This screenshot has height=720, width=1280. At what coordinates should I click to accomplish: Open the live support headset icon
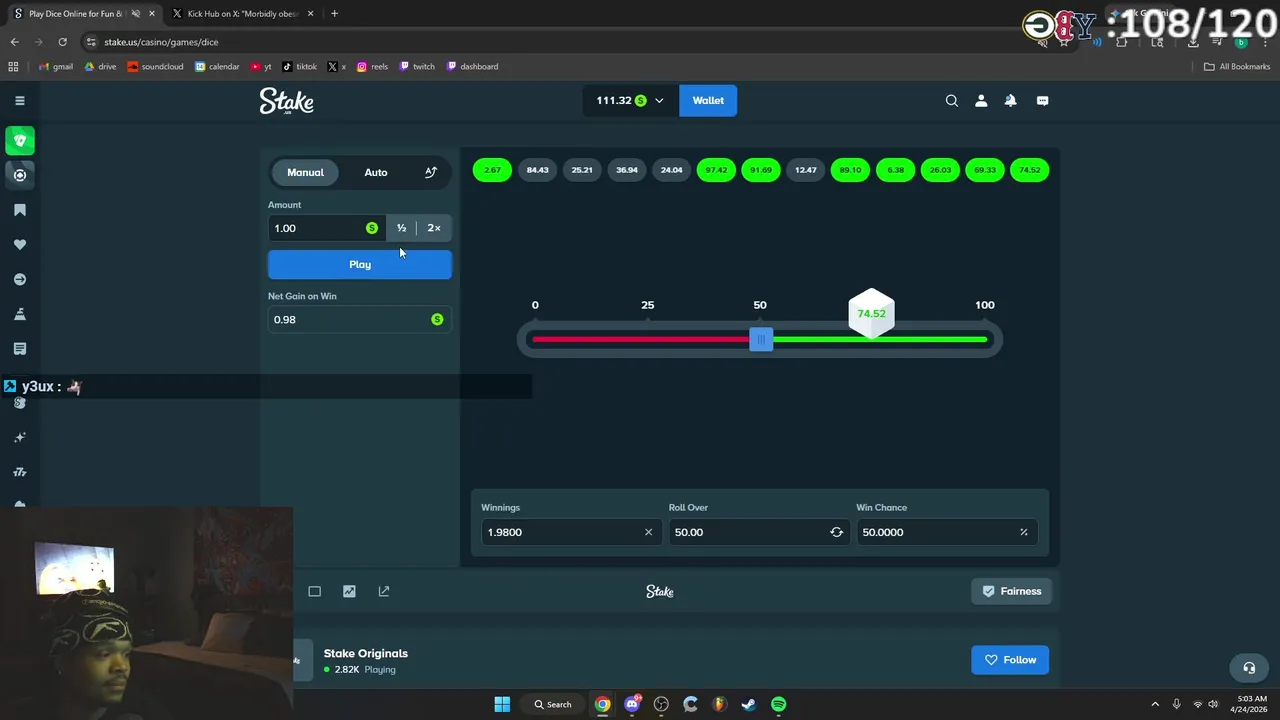[x=1249, y=668]
